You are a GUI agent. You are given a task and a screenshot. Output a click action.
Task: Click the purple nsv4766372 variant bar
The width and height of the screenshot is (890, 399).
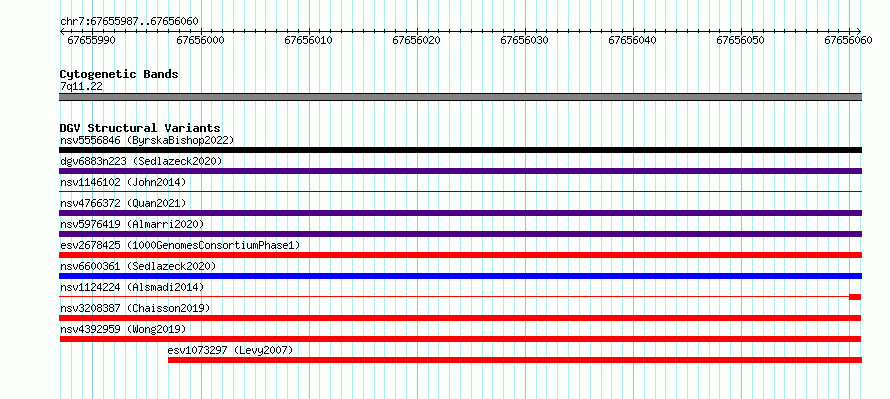coord(460,213)
